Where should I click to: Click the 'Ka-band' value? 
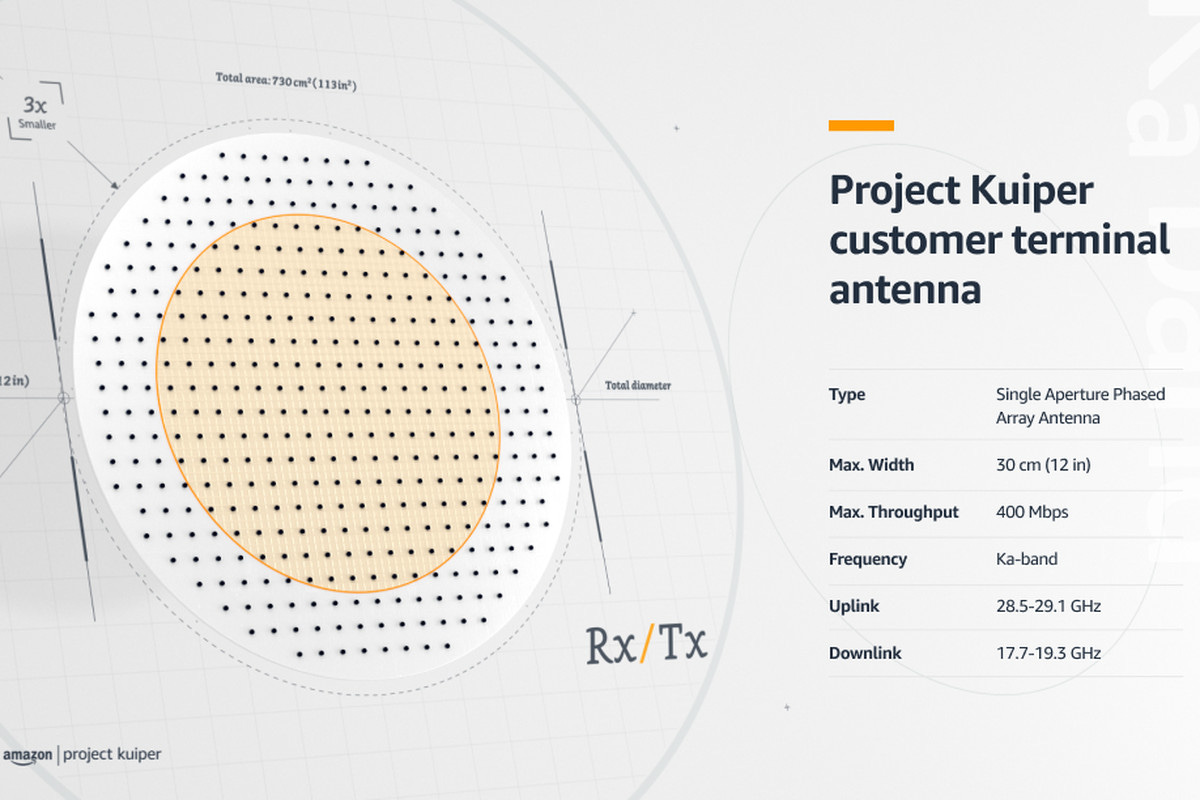coord(1026,559)
